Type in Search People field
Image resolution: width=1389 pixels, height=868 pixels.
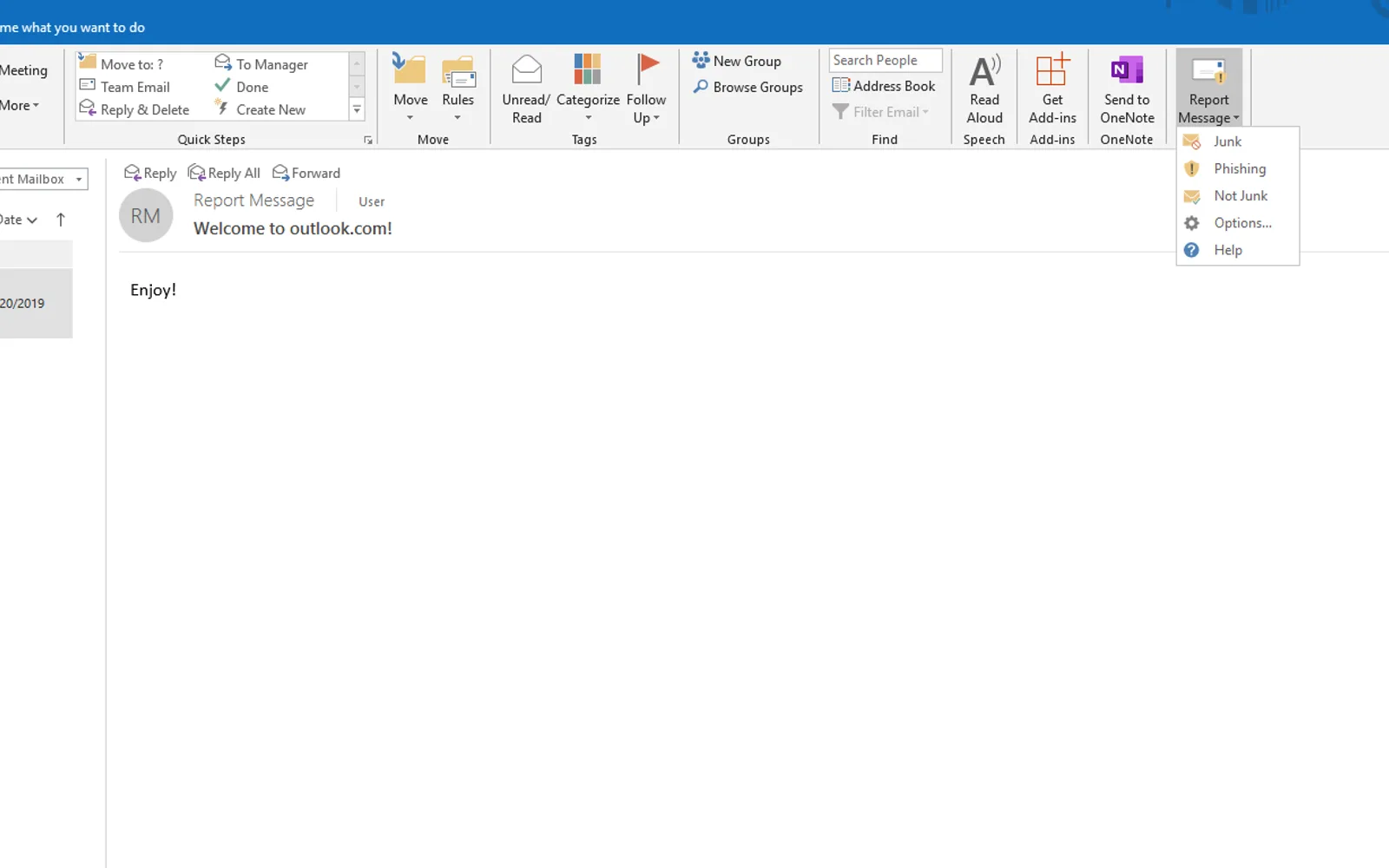click(x=885, y=60)
